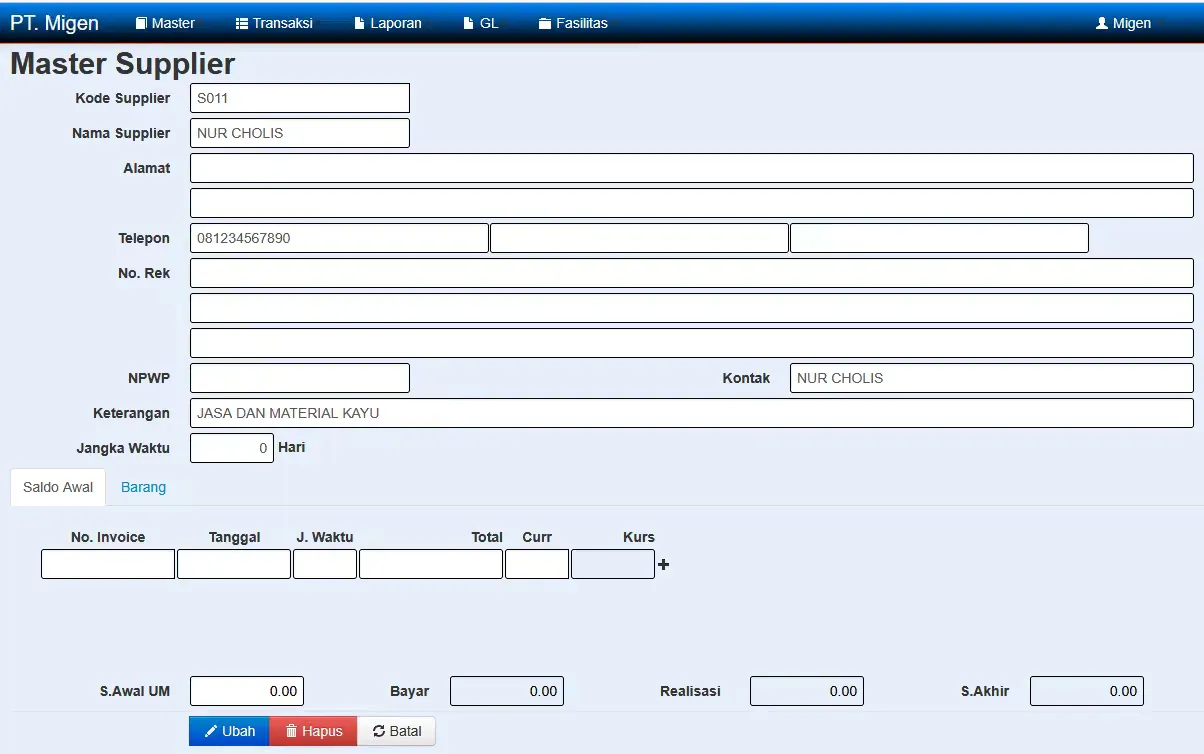Open the Fasilitas menu
Viewport: 1204px width, 754px height.
(573, 23)
